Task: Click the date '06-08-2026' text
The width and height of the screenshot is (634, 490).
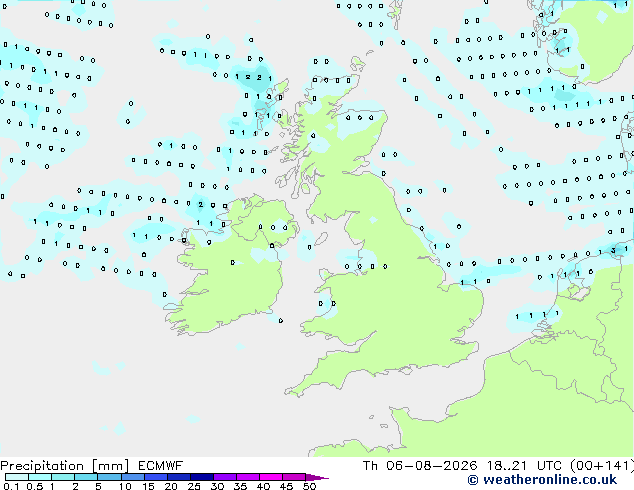Action: [x=431, y=466]
